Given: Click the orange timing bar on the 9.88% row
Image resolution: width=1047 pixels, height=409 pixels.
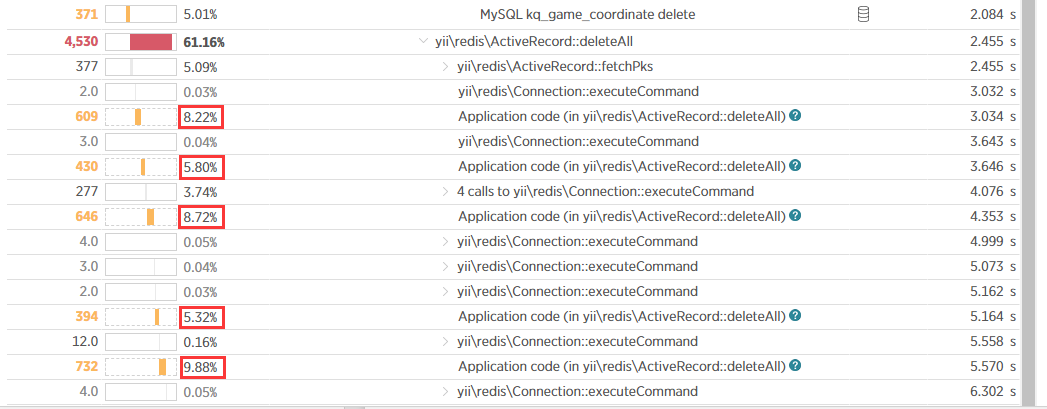Looking at the screenshot, I should point(162,366).
